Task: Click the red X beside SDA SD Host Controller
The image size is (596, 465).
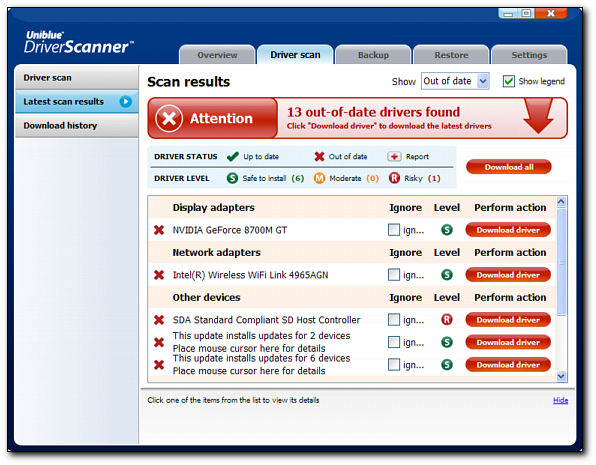Action: 159,320
